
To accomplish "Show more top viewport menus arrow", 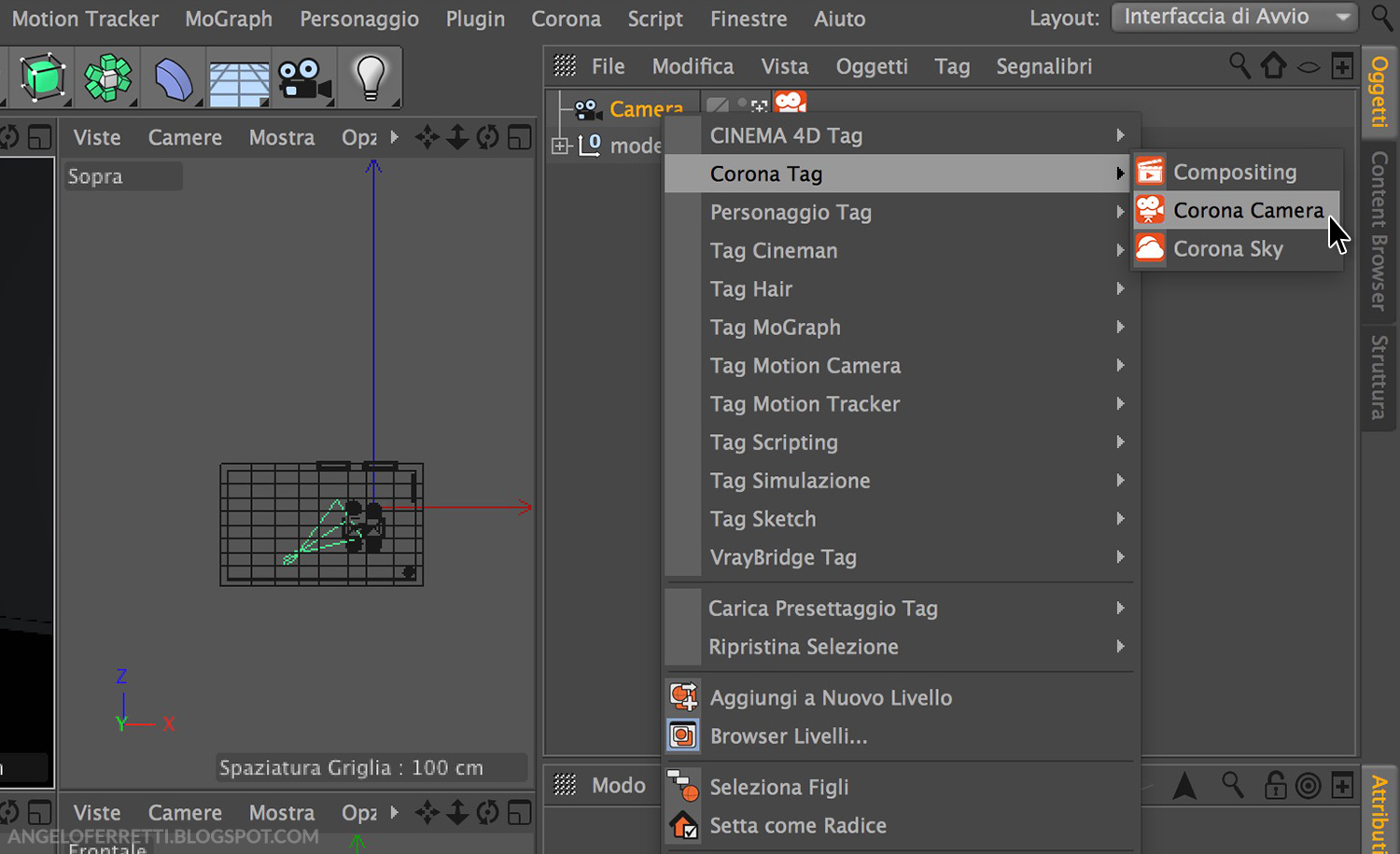I will pos(394,136).
